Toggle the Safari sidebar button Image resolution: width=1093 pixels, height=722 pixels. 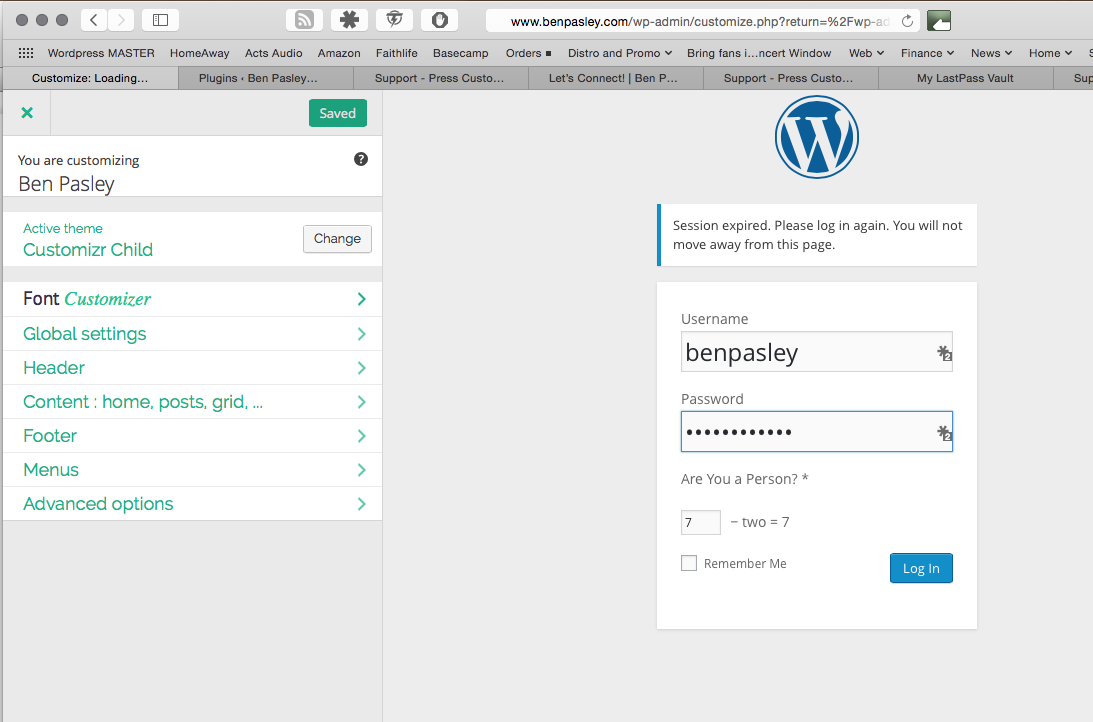(160, 20)
